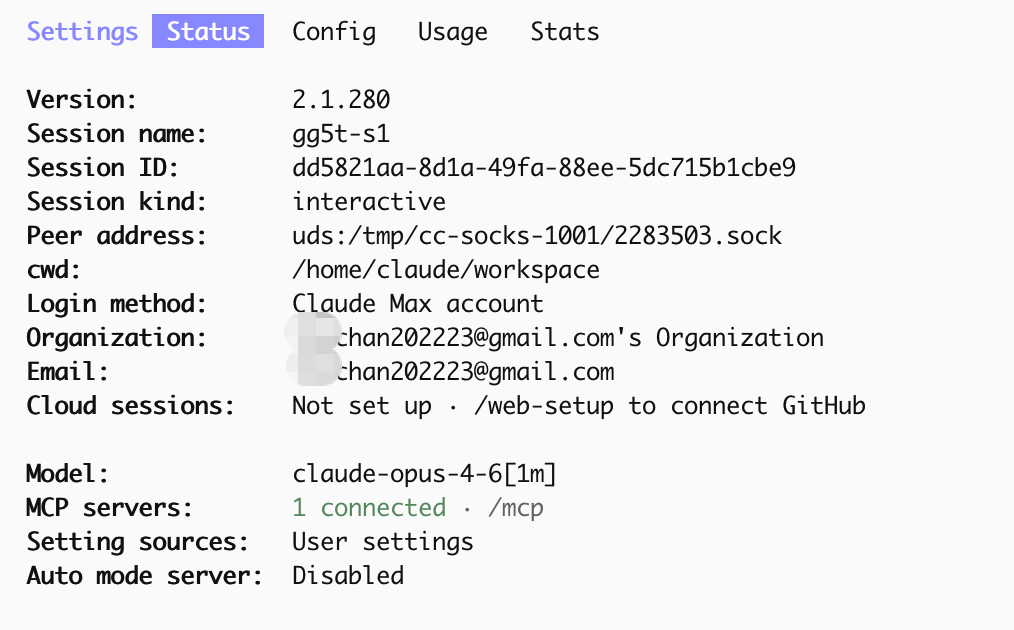Switch to the Config tab
Screen dimensions: 1014x630
(334, 32)
